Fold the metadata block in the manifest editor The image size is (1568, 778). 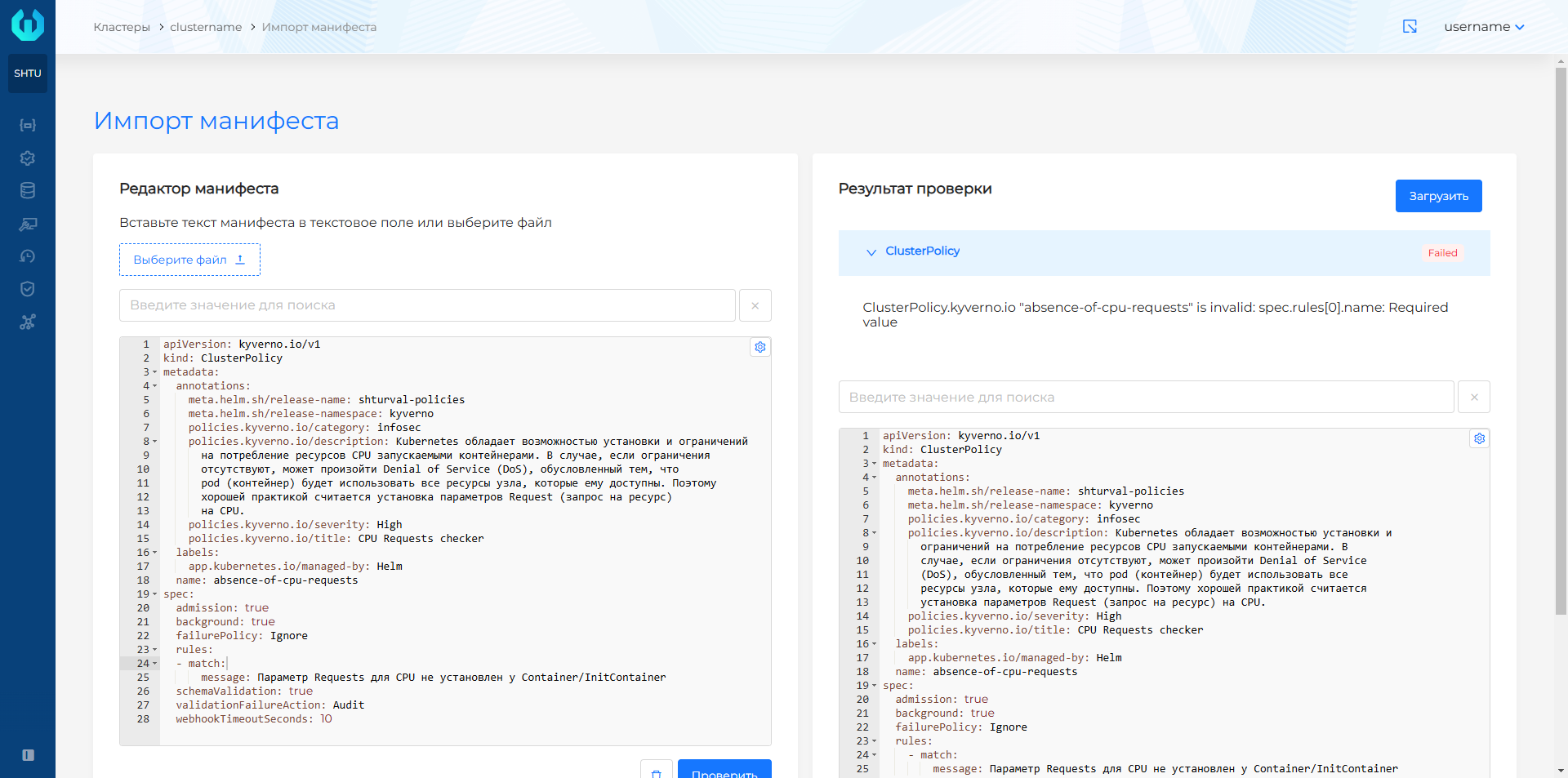point(155,372)
